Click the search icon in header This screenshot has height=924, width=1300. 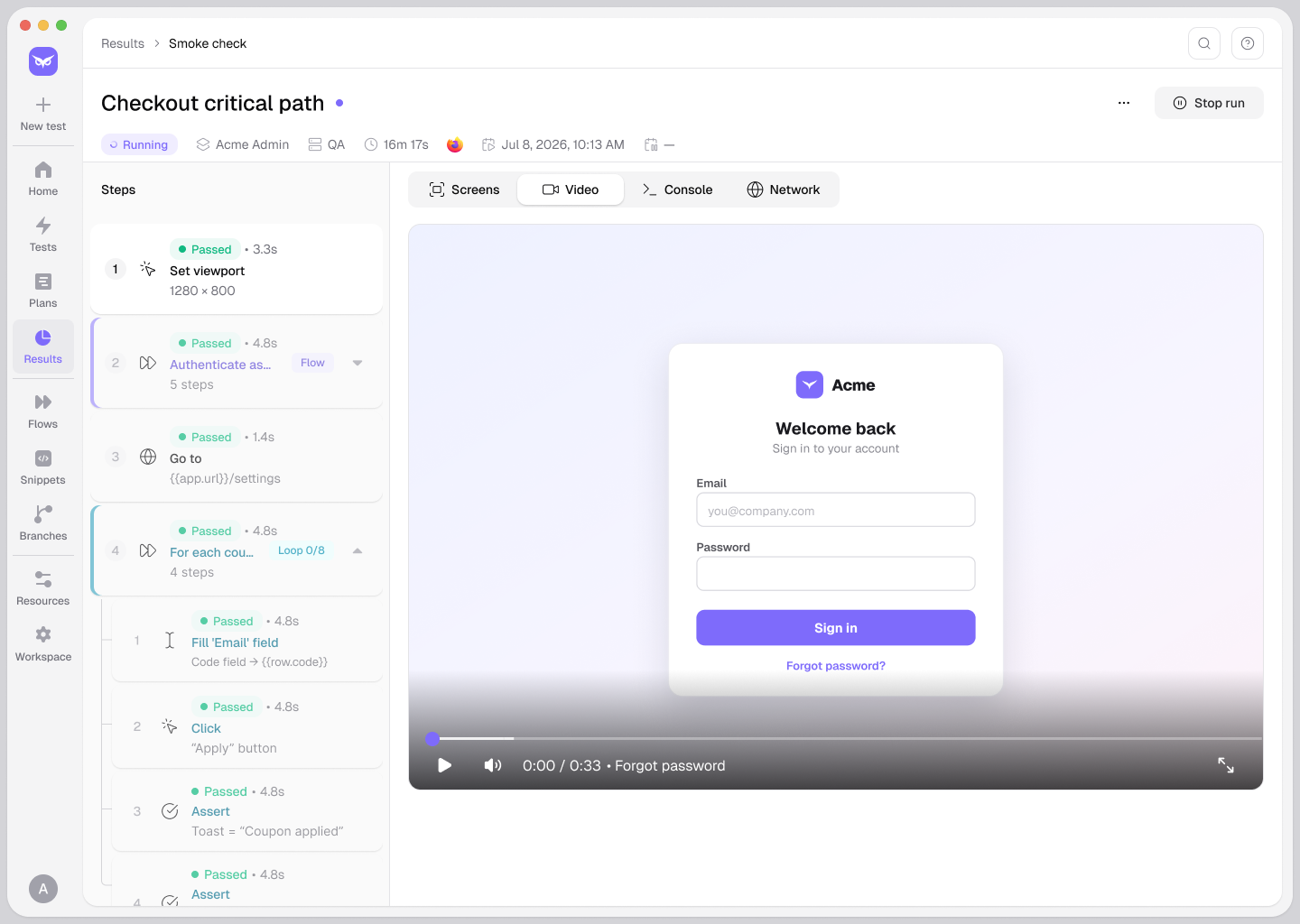tap(1204, 43)
